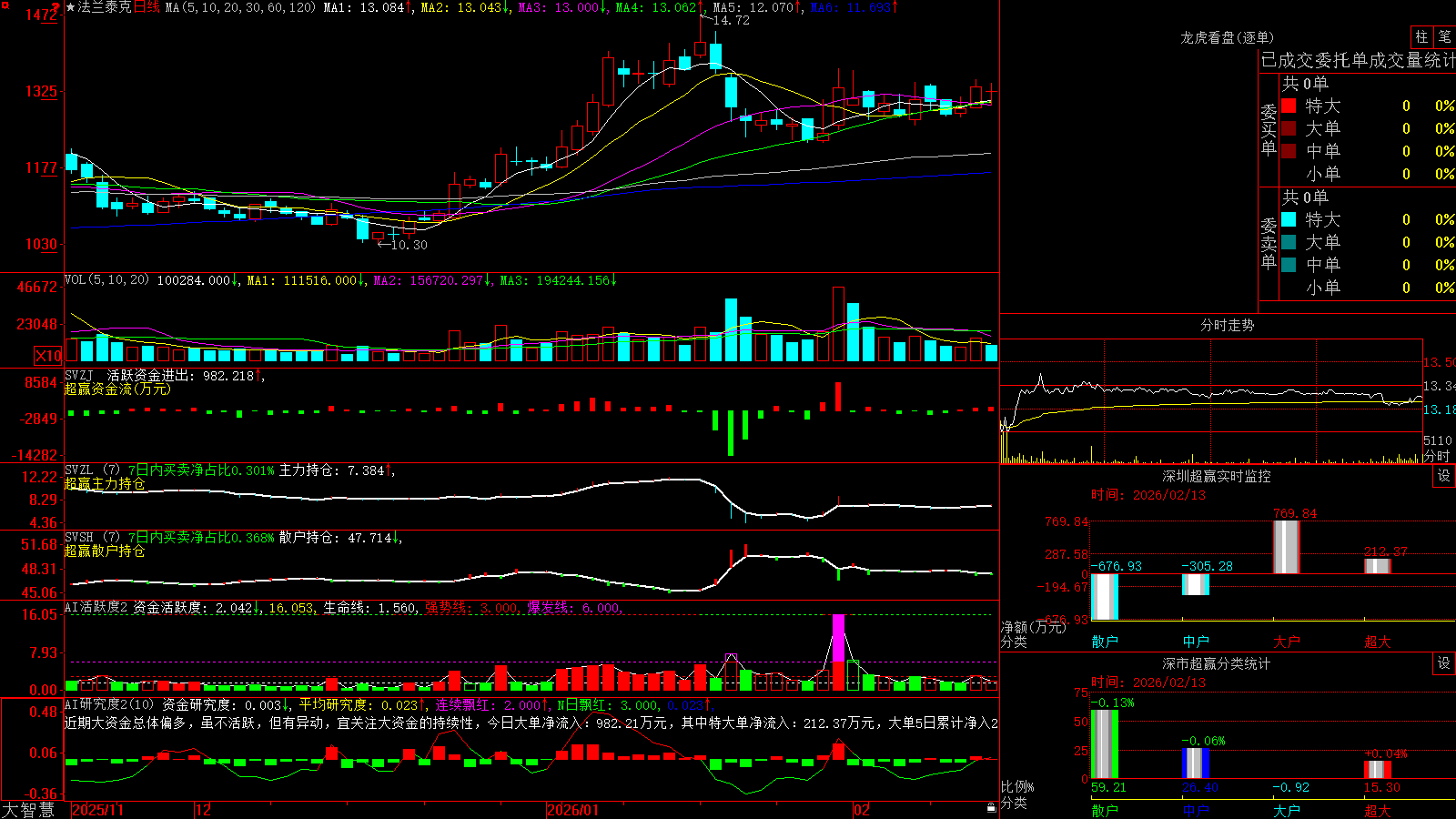Click the SVSH (7) indicator name

93,538
